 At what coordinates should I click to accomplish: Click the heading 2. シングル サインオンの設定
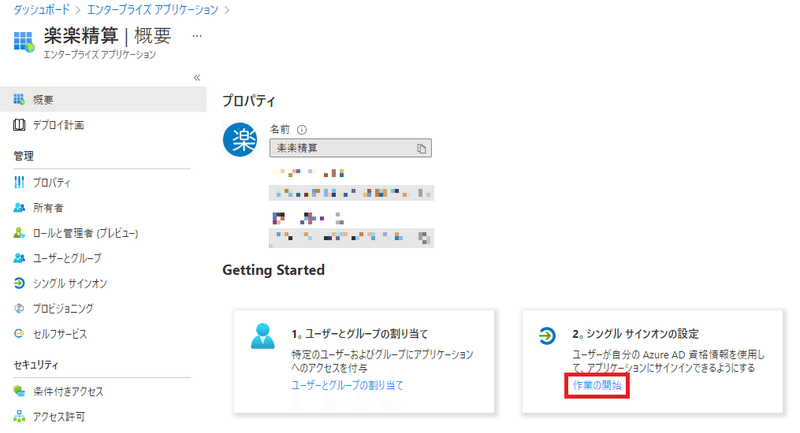click(636, 334)
